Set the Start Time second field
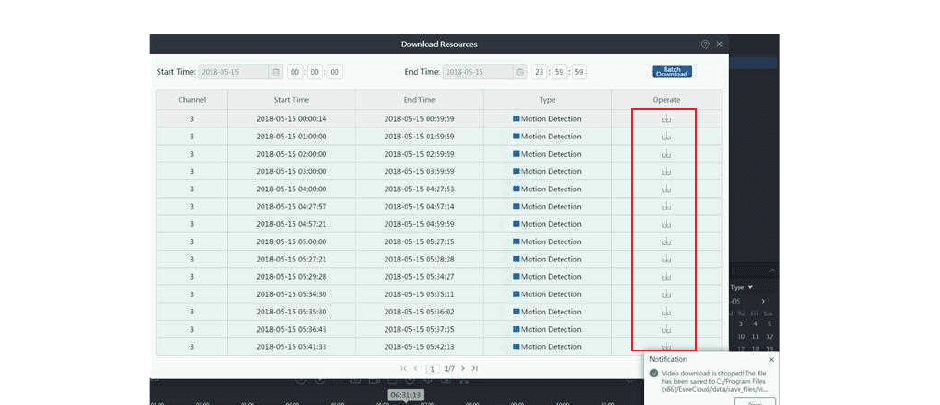The height and width of the screenshot is (405, 940). click(x=335, y=72)
